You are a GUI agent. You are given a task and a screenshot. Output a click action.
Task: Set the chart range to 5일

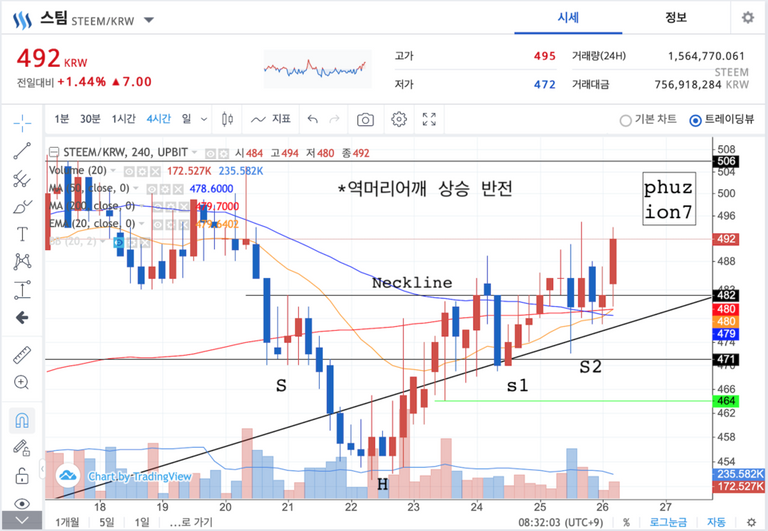pos(106,522)
